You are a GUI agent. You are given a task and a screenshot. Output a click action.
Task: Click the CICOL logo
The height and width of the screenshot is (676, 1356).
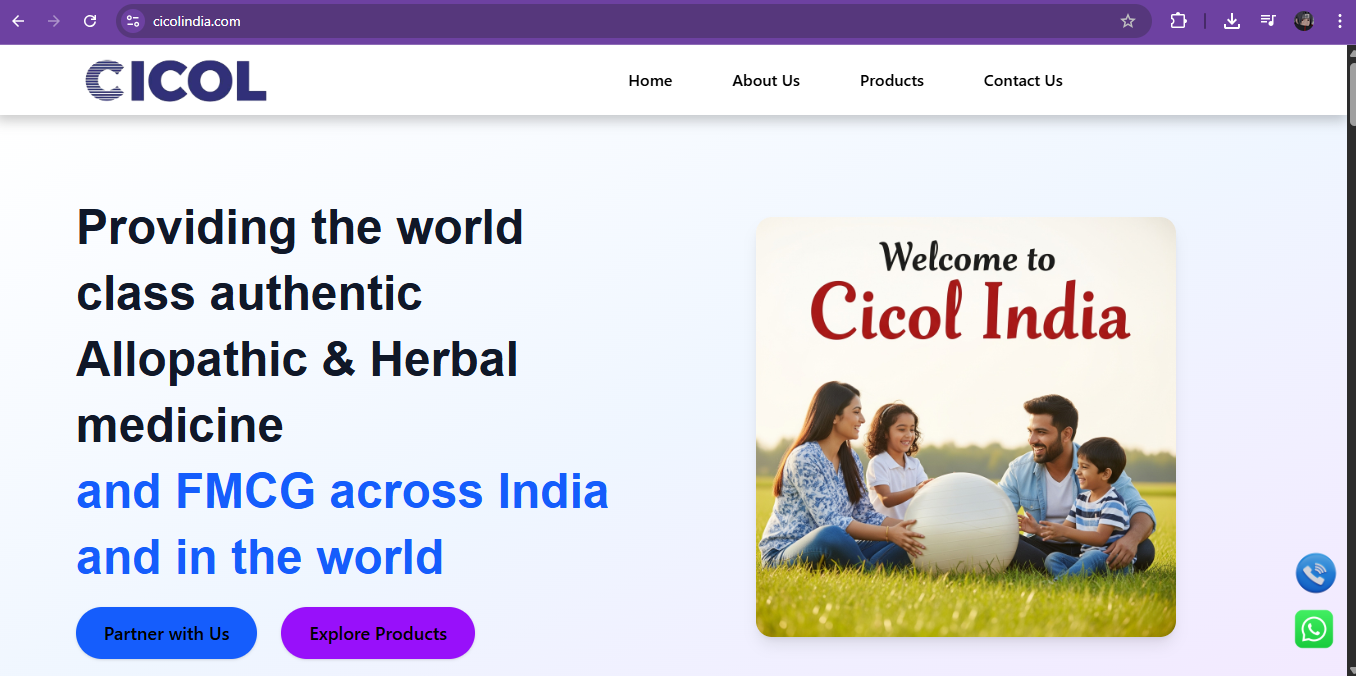click(176, 81)
